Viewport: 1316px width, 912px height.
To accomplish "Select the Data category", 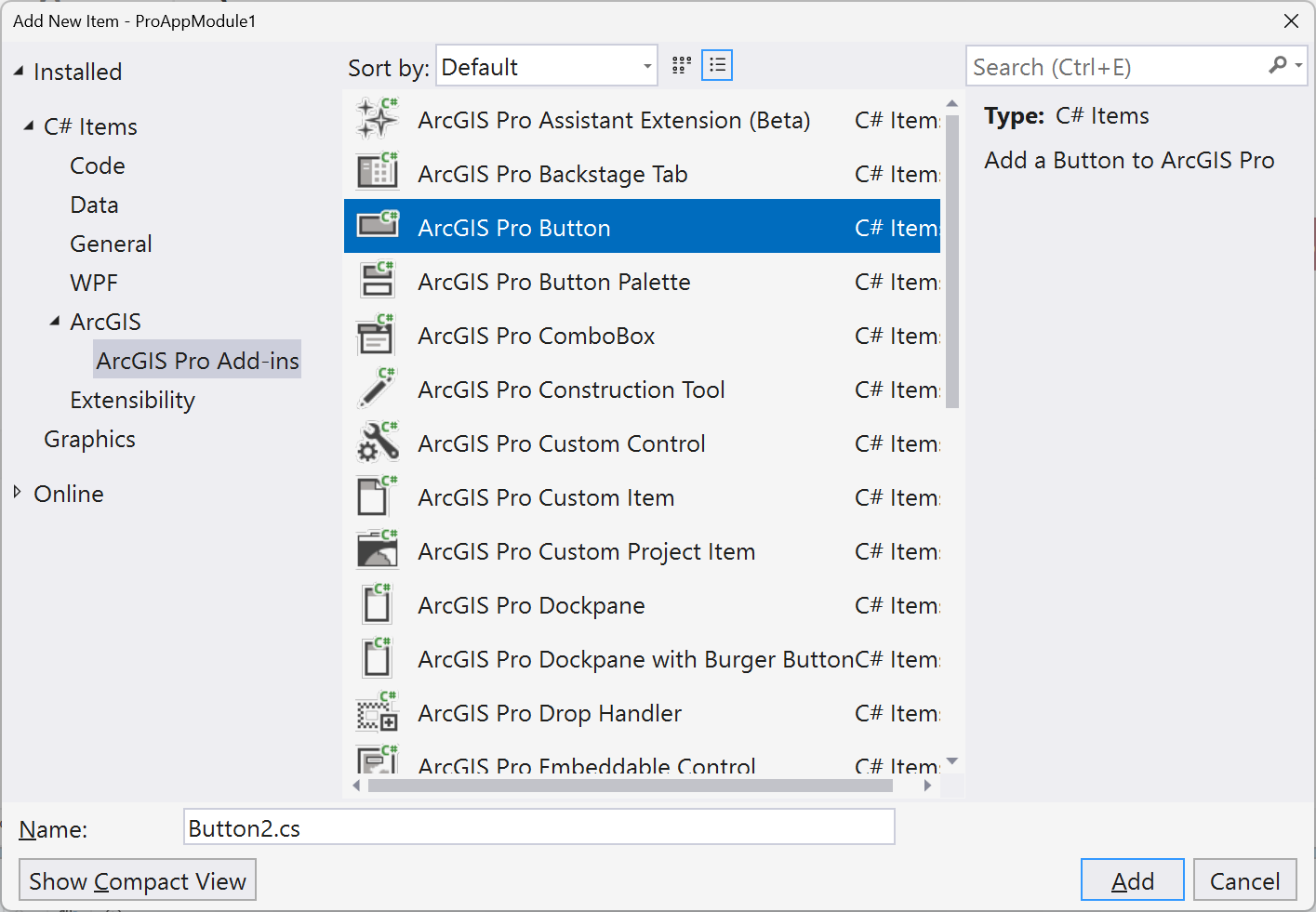I will tap(94, 205).
